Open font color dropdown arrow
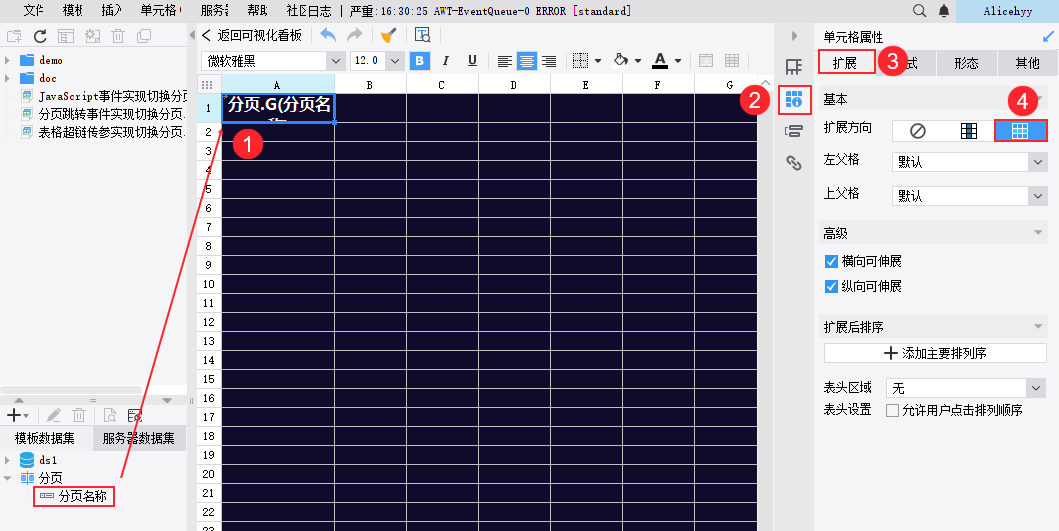 pos(678,61)
